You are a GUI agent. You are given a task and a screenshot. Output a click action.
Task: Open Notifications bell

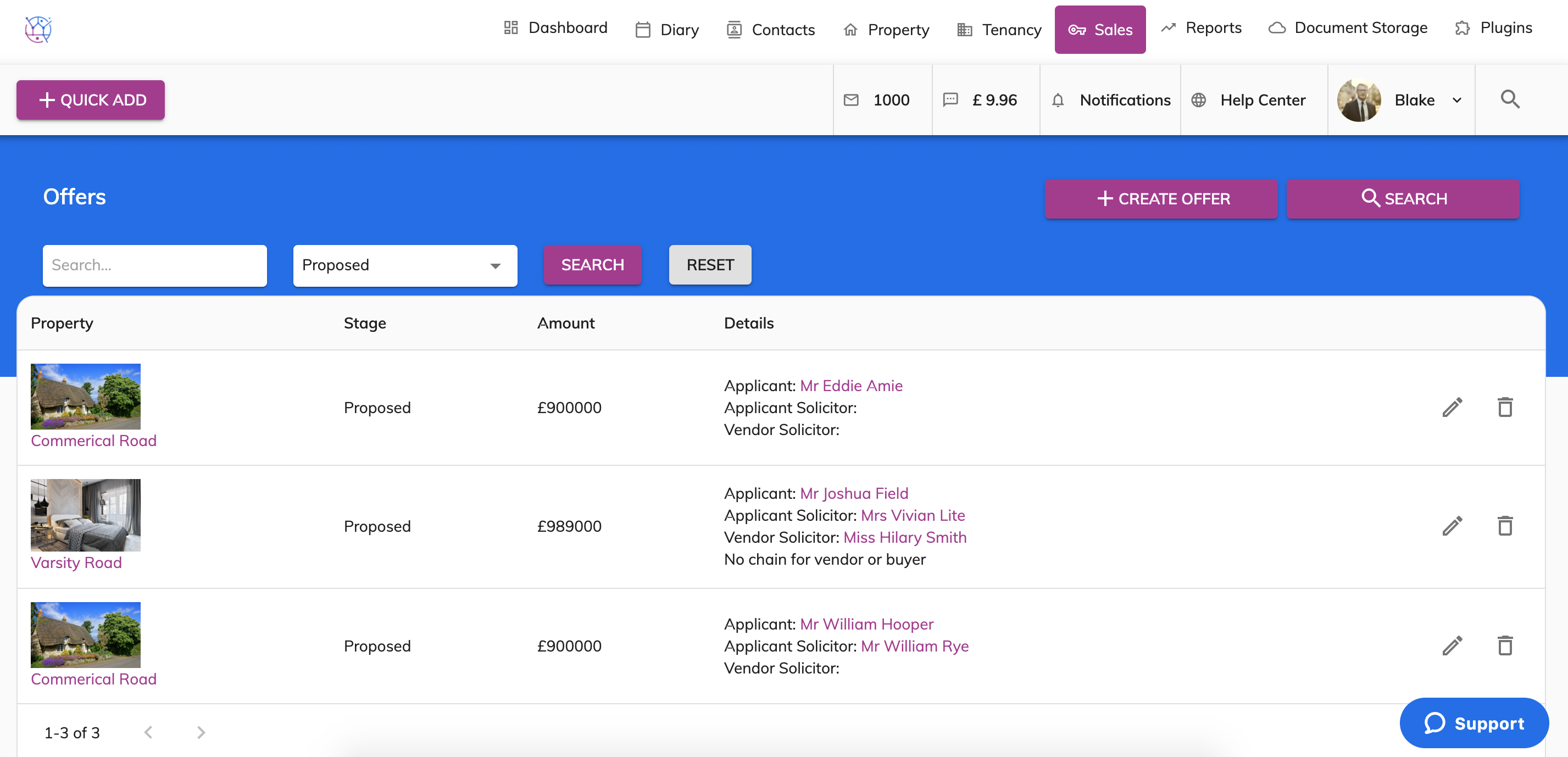[x=1058, y=100]
